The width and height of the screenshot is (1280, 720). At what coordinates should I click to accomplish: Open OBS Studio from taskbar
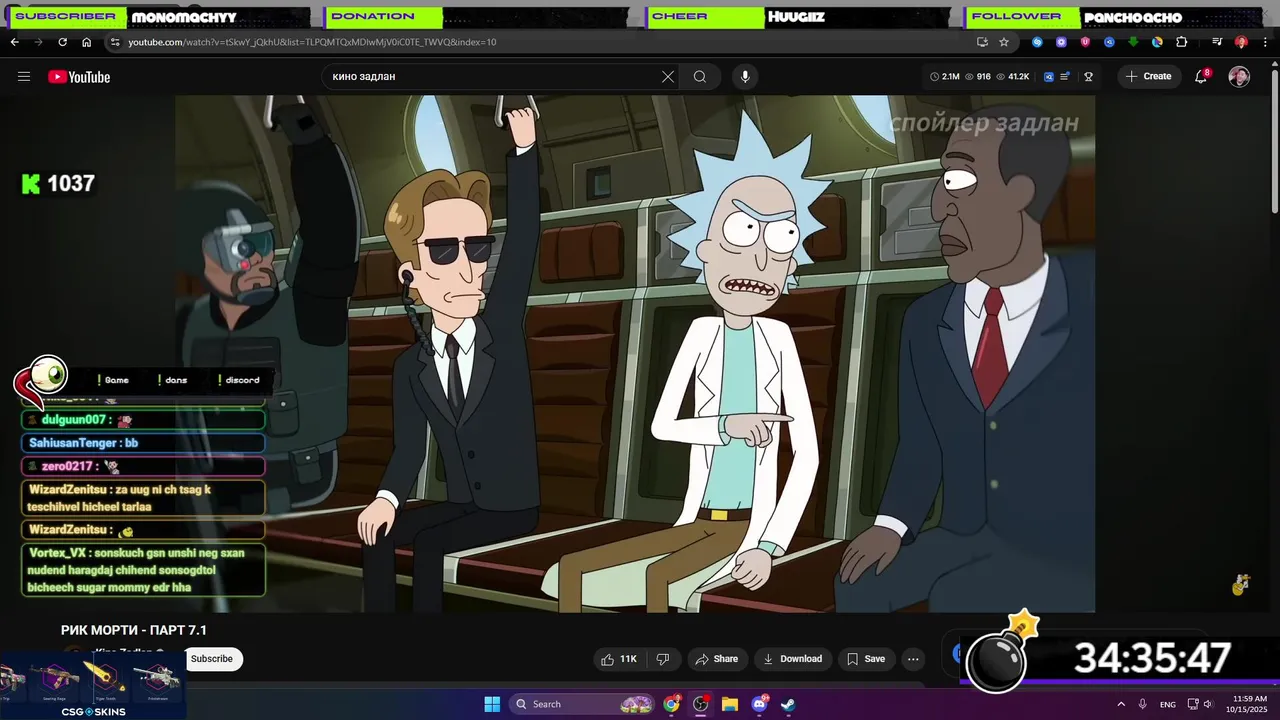tap(701, 704)
